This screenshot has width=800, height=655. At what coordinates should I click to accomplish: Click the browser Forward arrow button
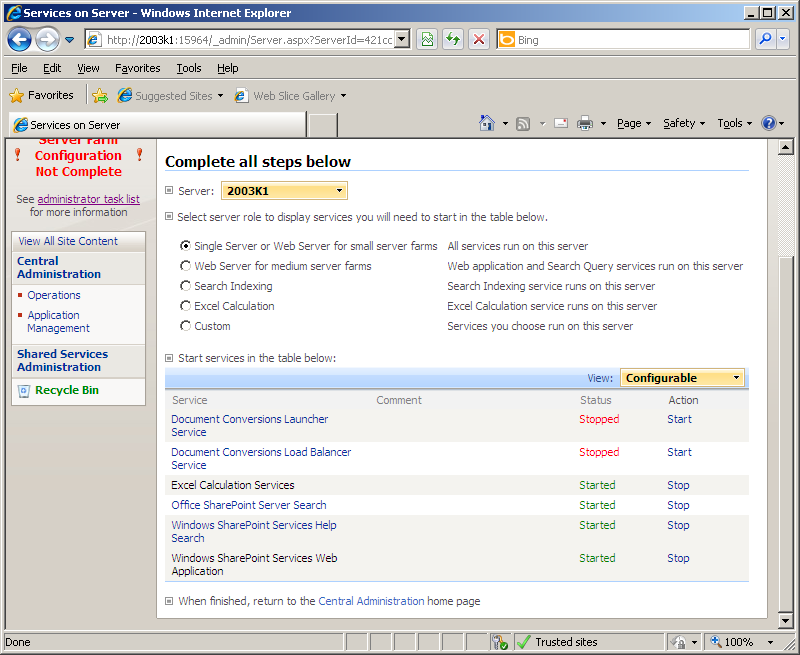pos(47,39)
